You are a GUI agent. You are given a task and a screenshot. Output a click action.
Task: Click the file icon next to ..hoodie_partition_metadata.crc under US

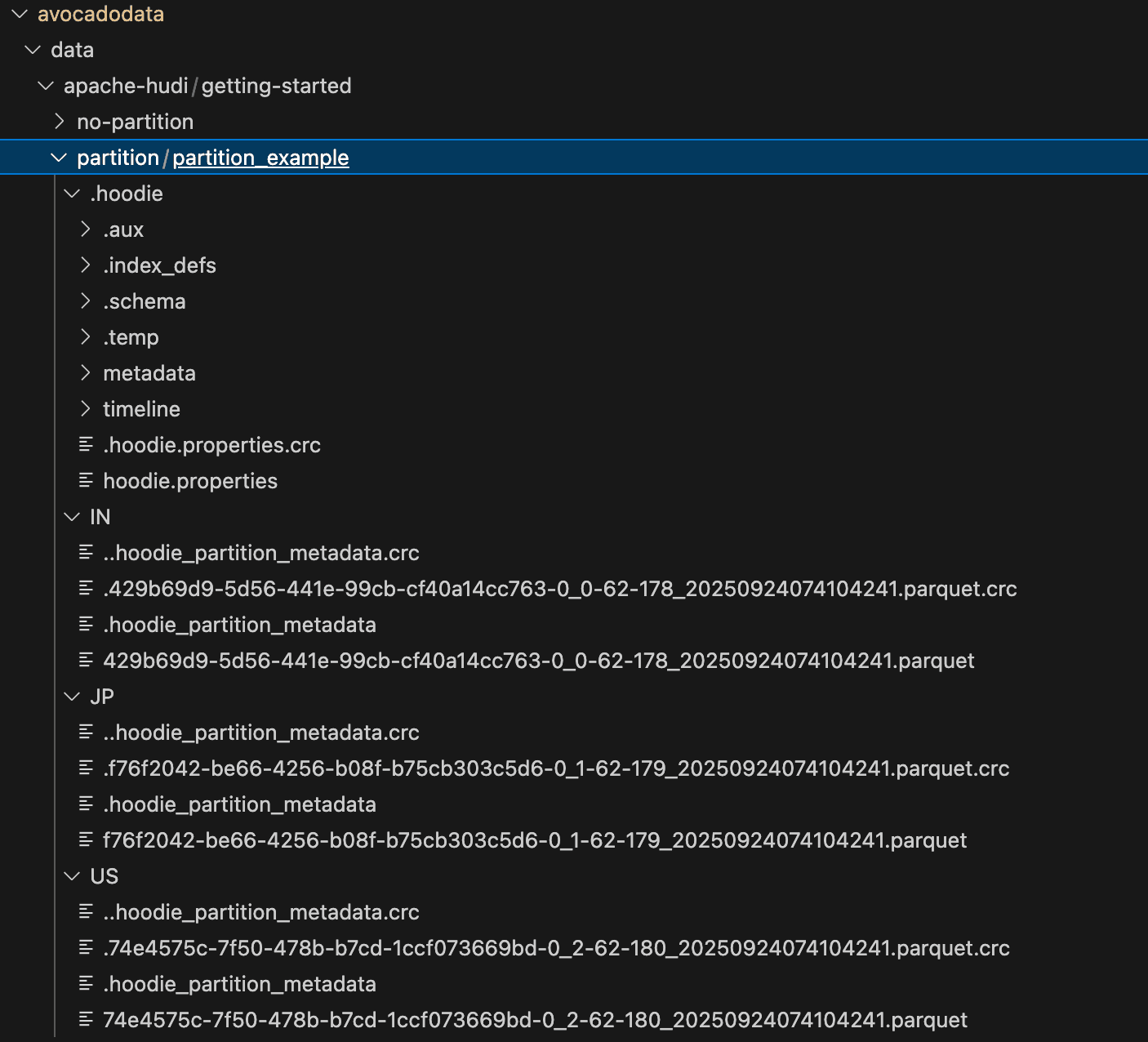point(87,912)
